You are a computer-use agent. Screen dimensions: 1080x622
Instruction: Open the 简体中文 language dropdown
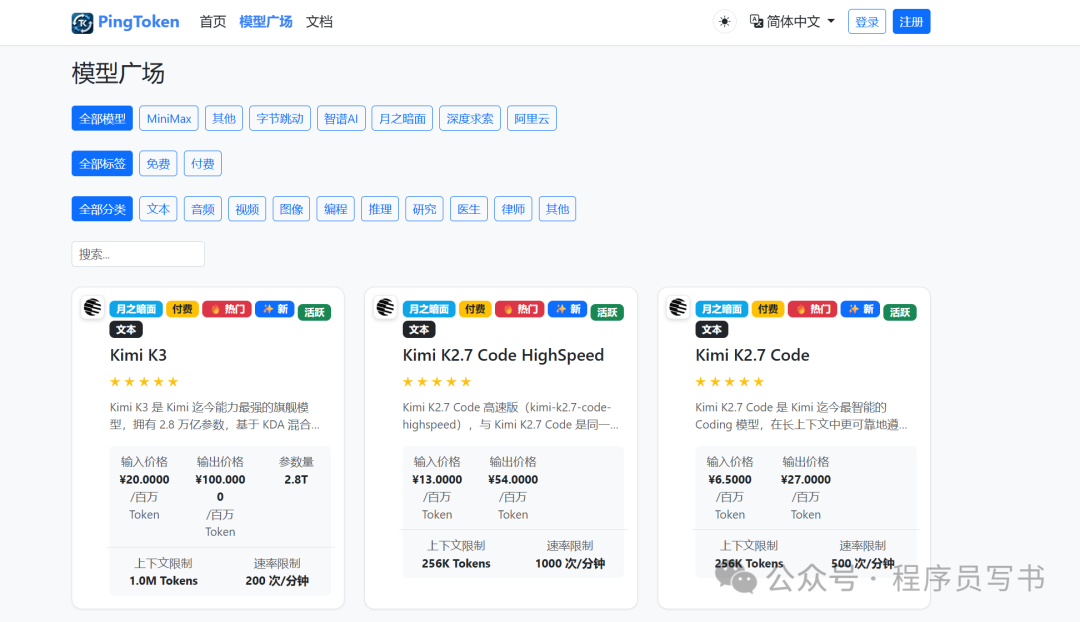coord(792,22)
